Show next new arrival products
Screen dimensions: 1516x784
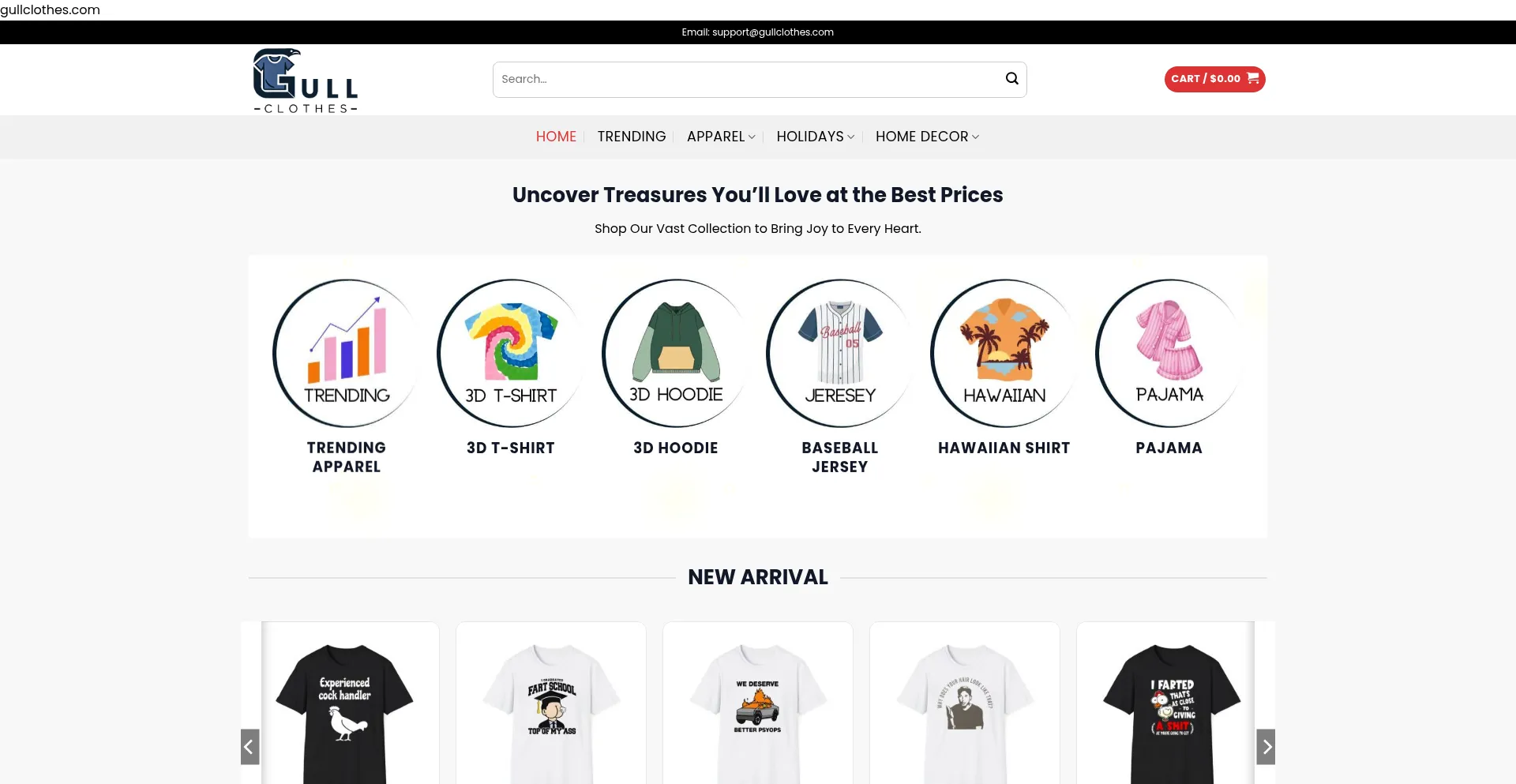[1266, 747]
